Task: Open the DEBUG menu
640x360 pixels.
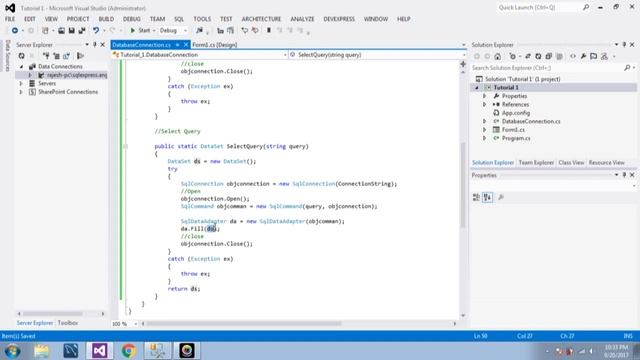Action: 131,19
